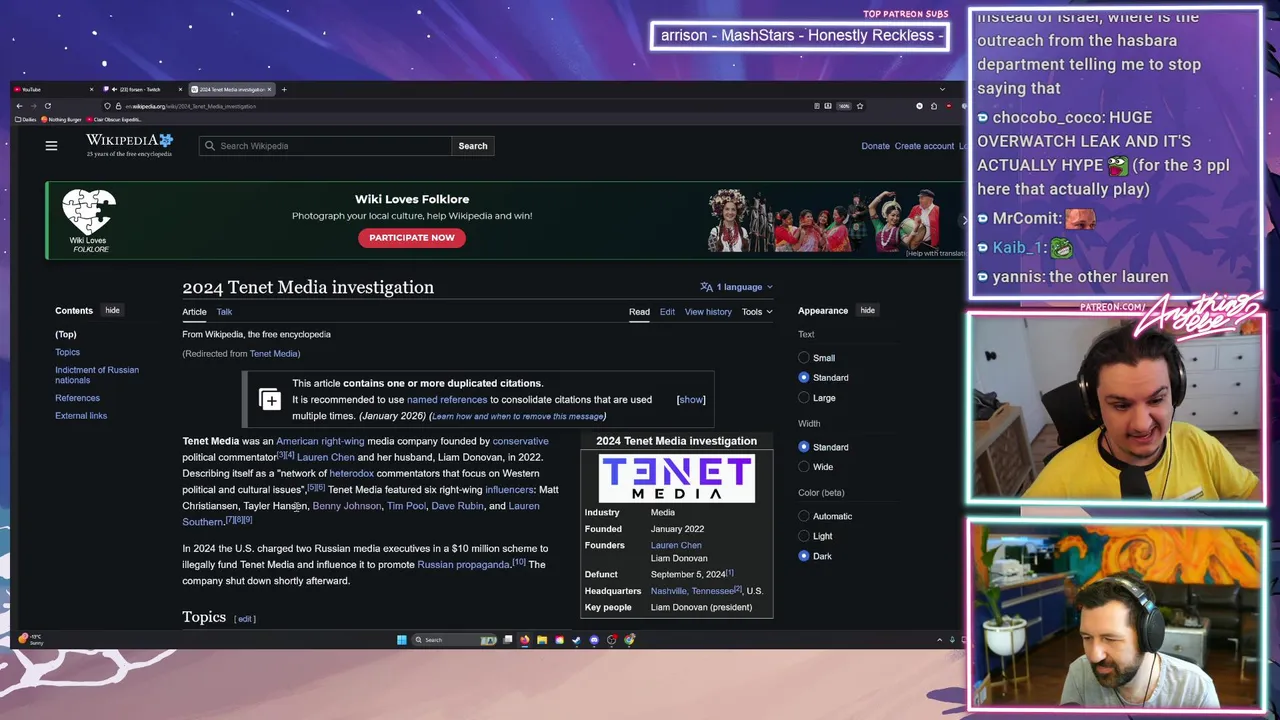This screenshot has height=720, width=1280.
Task: Open the Wikipedia hamburger main menu
Action: click(51, 146)
